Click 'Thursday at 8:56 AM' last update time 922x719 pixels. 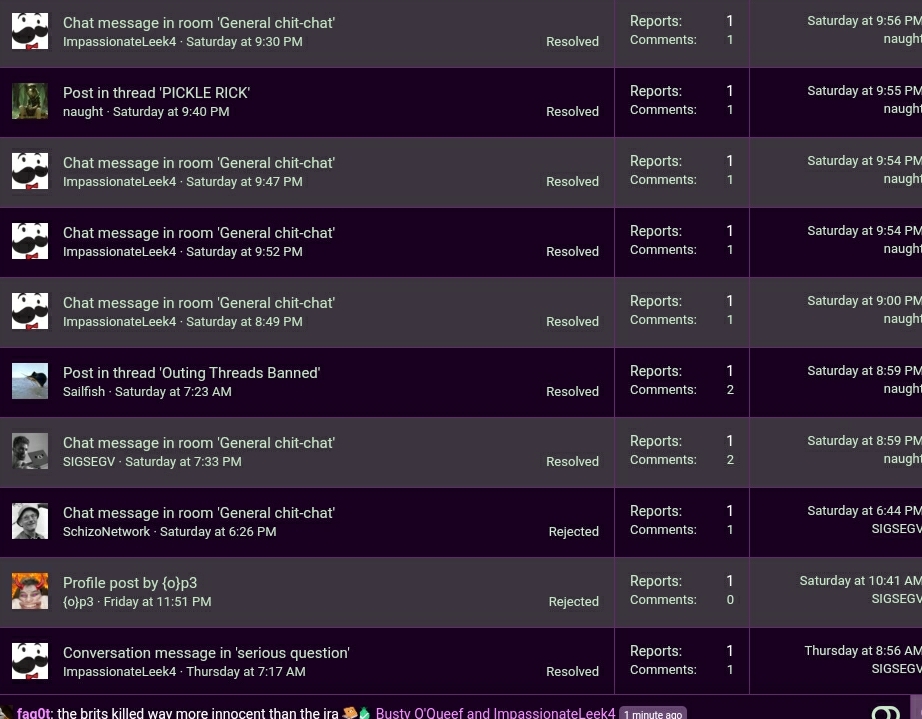tap(863, 650)
